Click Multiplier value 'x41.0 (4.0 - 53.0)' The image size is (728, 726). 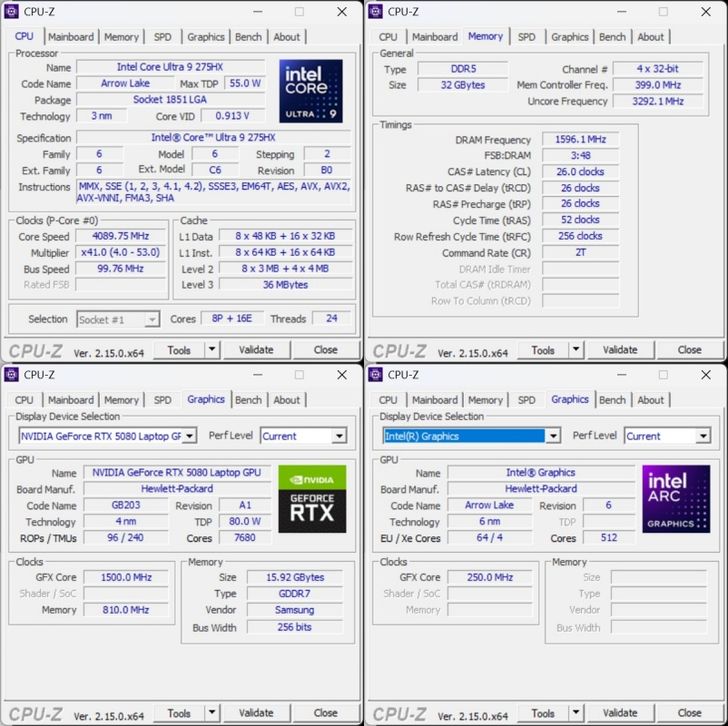pyautogui.click(x=121, y=252)
